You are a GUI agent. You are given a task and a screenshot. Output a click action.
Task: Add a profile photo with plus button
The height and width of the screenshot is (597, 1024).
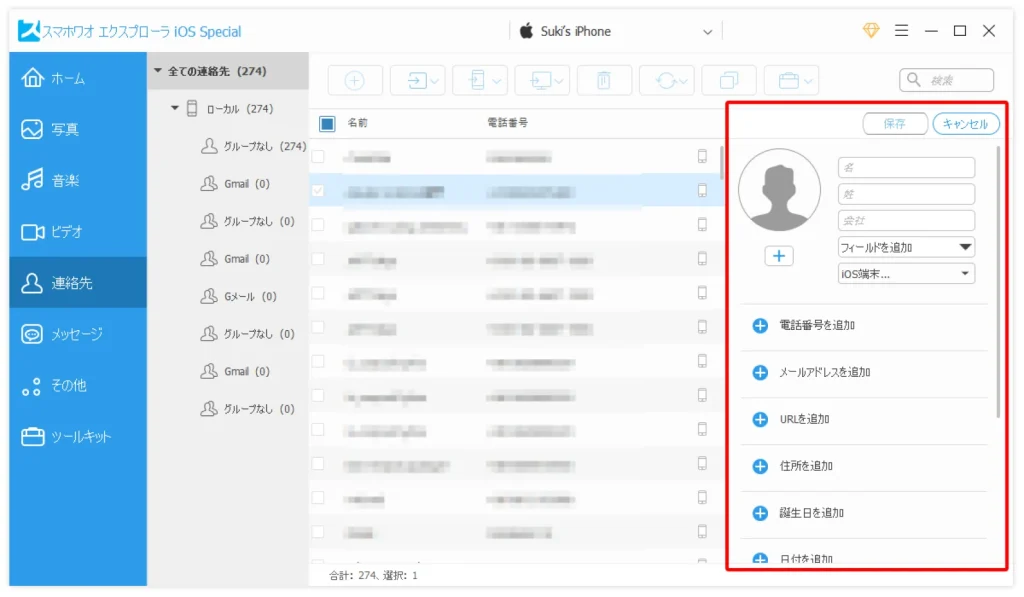click(779, 256)
